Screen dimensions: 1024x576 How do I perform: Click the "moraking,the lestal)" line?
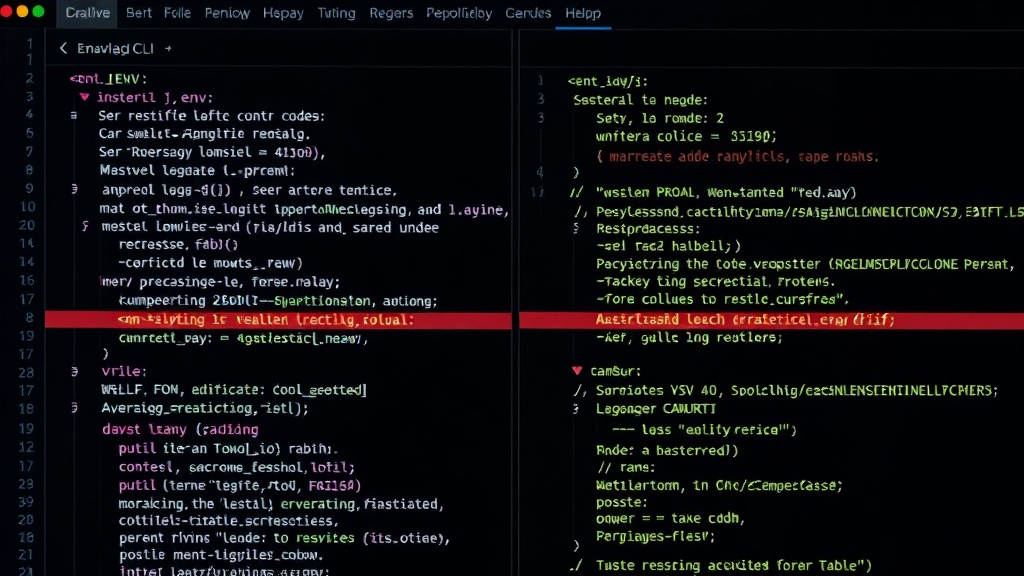tap(281, 504)
